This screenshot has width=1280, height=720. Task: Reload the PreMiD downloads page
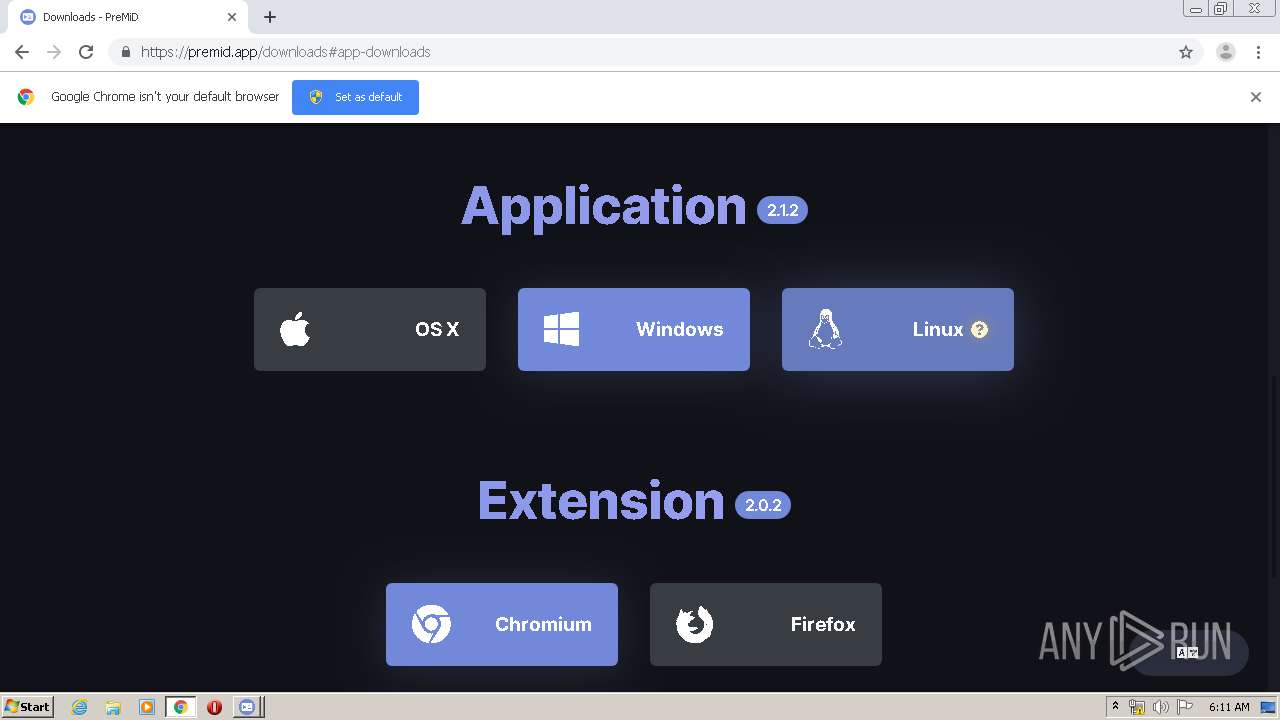point(86,52)
